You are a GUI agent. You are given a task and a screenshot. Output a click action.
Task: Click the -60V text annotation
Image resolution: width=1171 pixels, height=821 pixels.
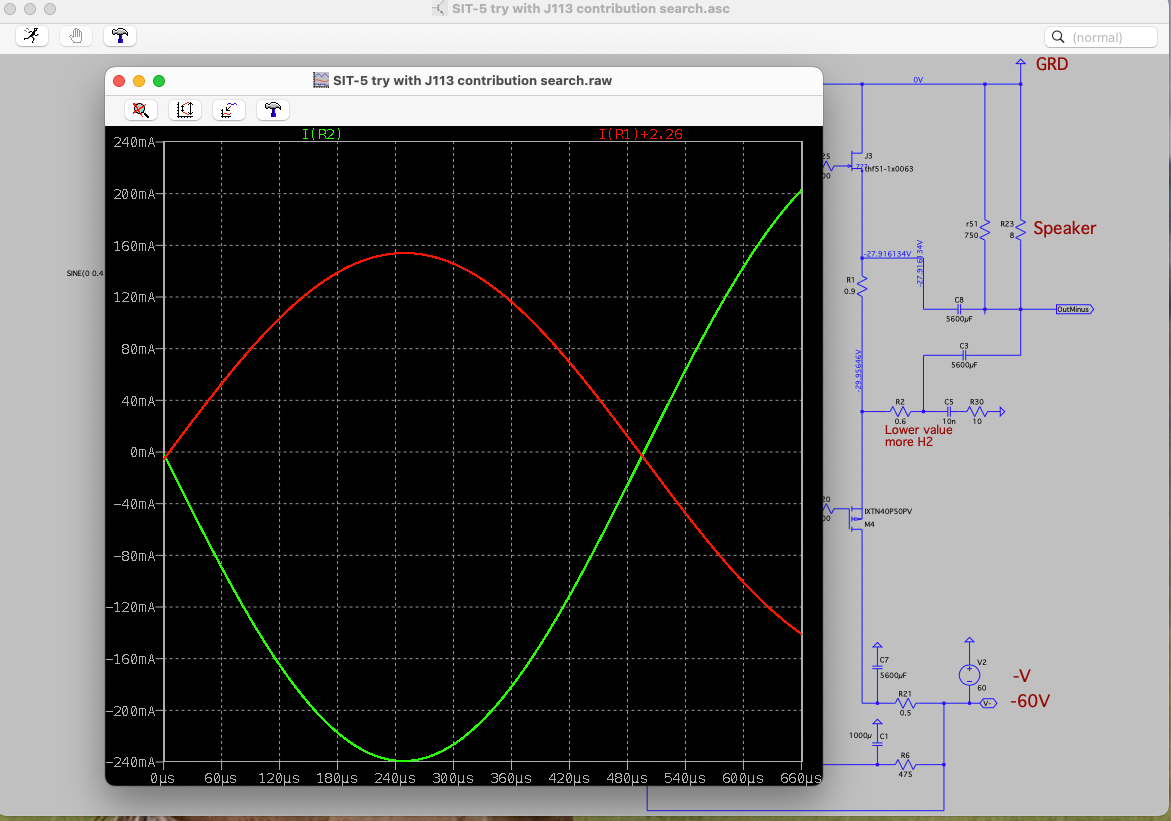click(1030, 701)
